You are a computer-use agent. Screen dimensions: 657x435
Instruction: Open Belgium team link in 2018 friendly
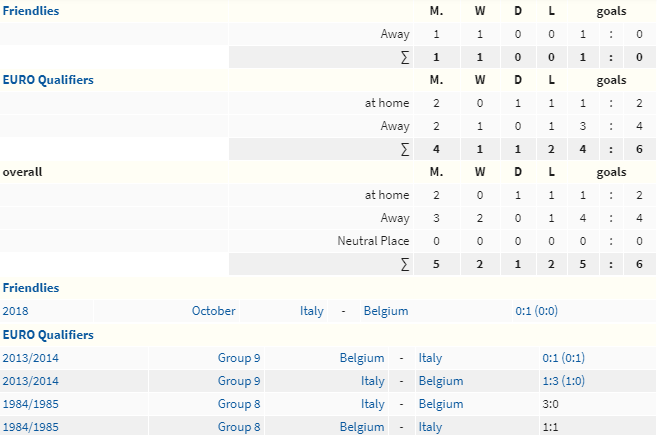[x=386, y=311]
